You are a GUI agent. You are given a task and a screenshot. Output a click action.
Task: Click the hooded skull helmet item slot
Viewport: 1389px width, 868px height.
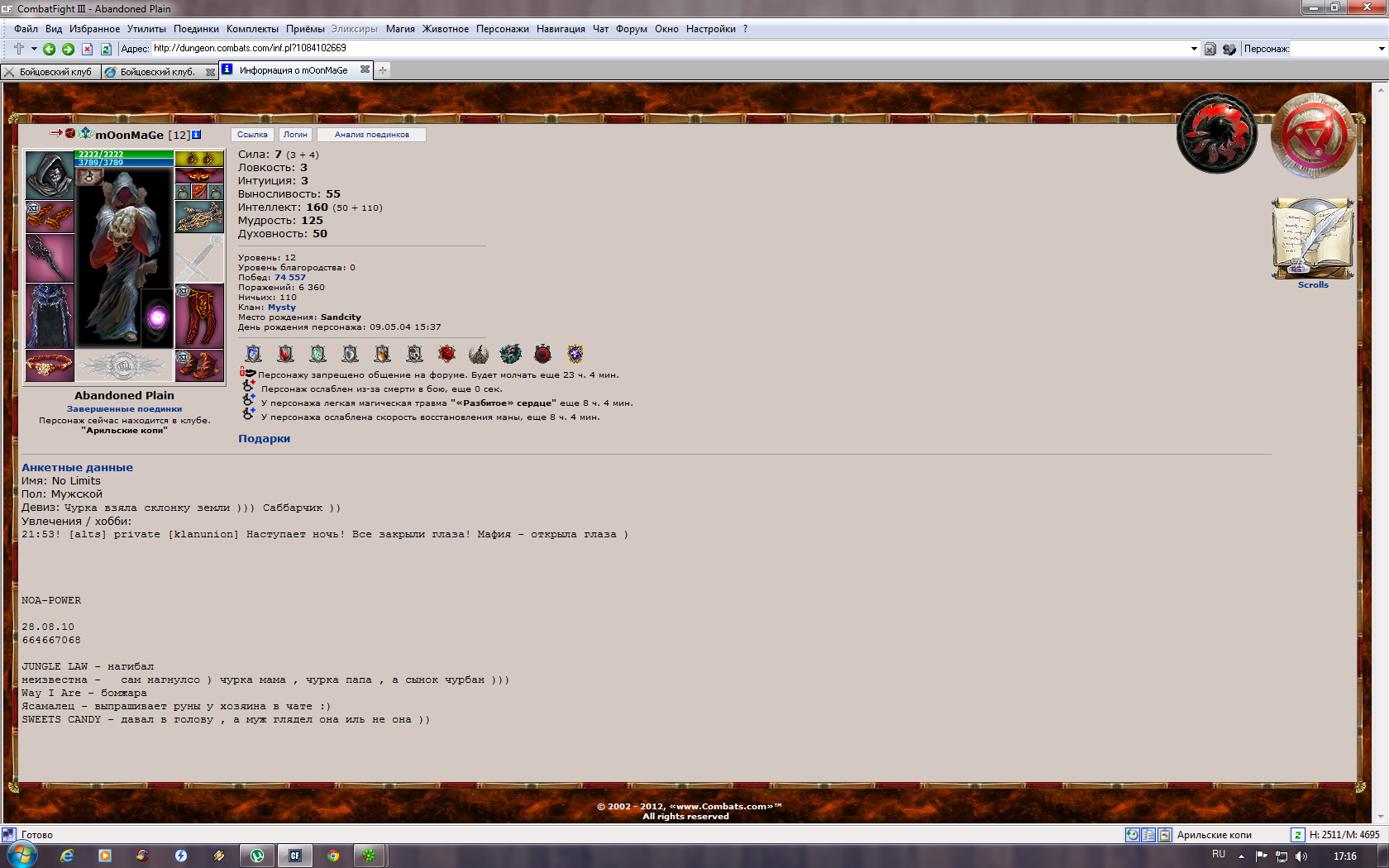coord(50,175)
